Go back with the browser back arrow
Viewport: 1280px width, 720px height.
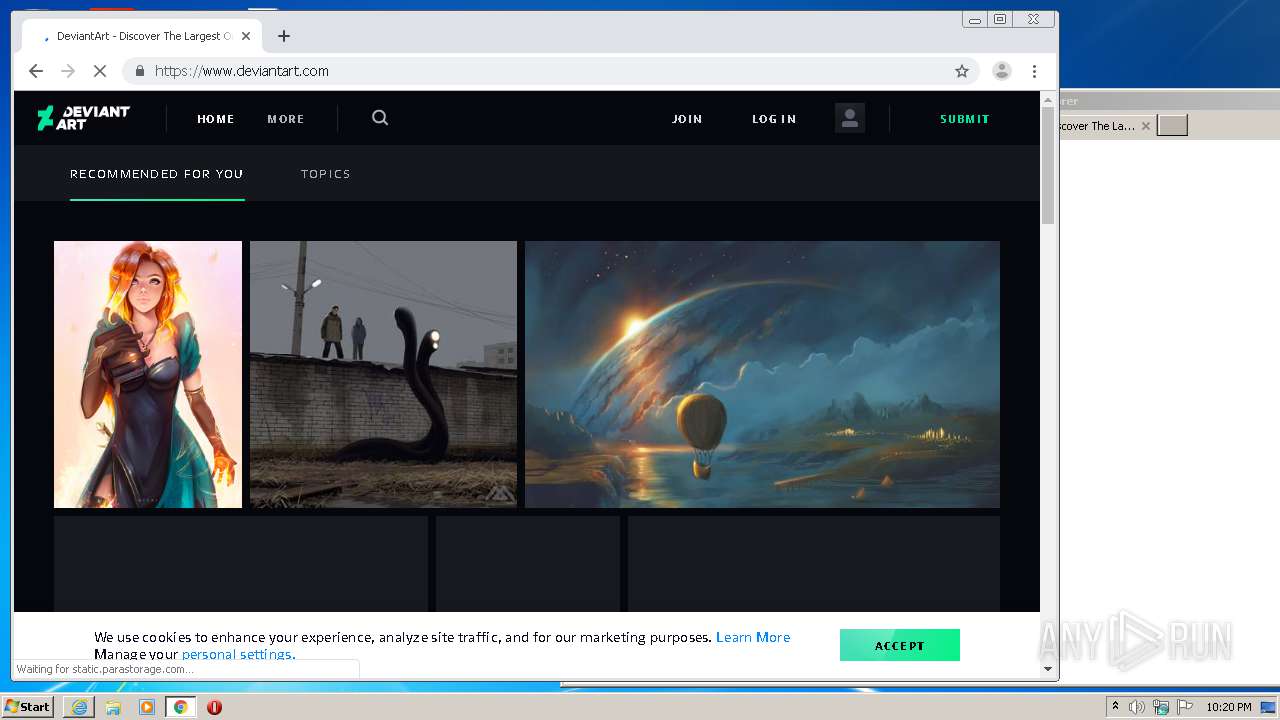tap(36, 71)
